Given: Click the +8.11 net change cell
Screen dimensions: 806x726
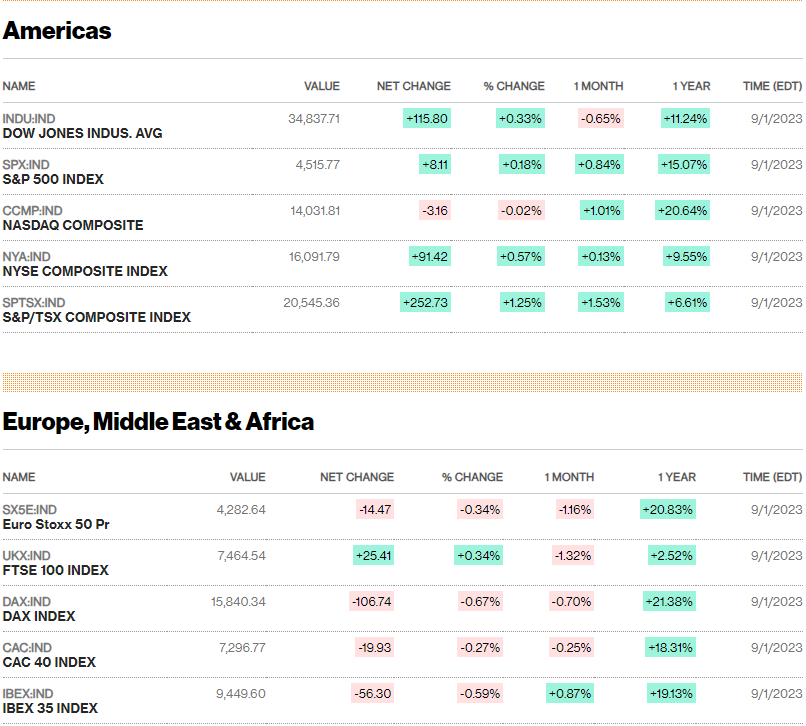Looking at the screenshot, I should click(435, 165).
